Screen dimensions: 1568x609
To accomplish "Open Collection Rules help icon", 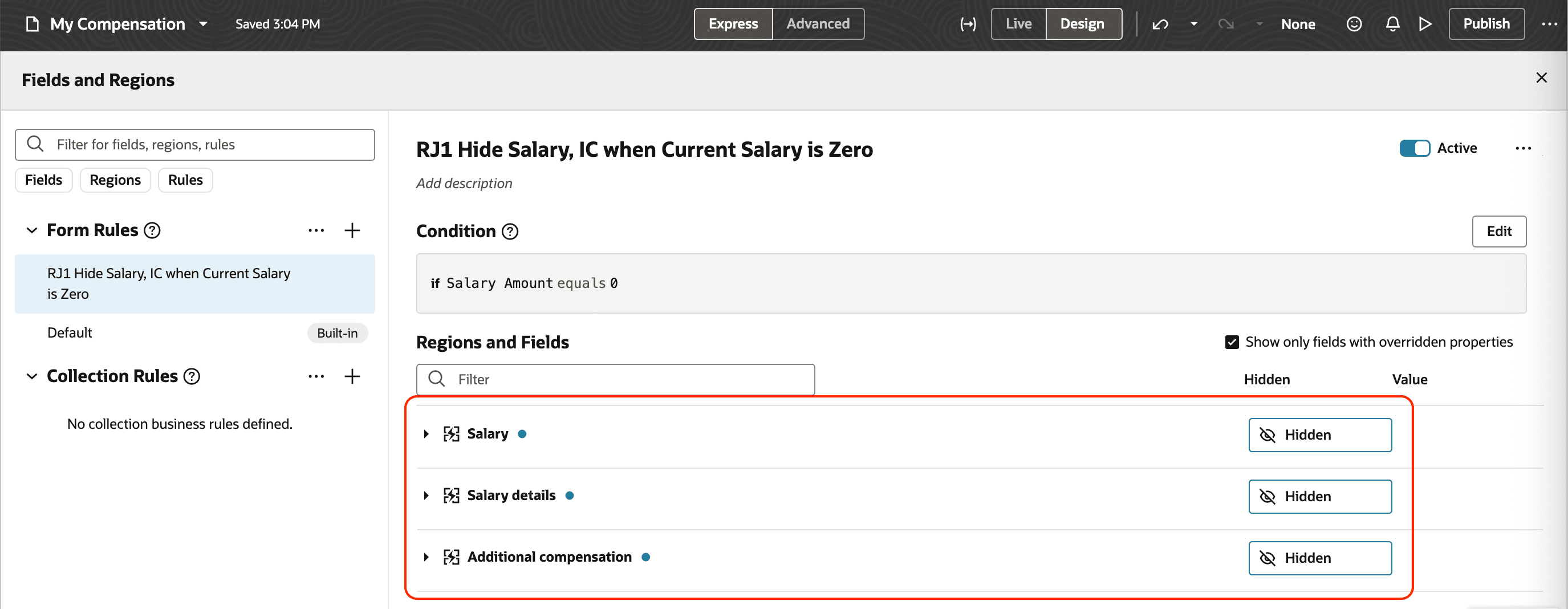I will point(191,376).
